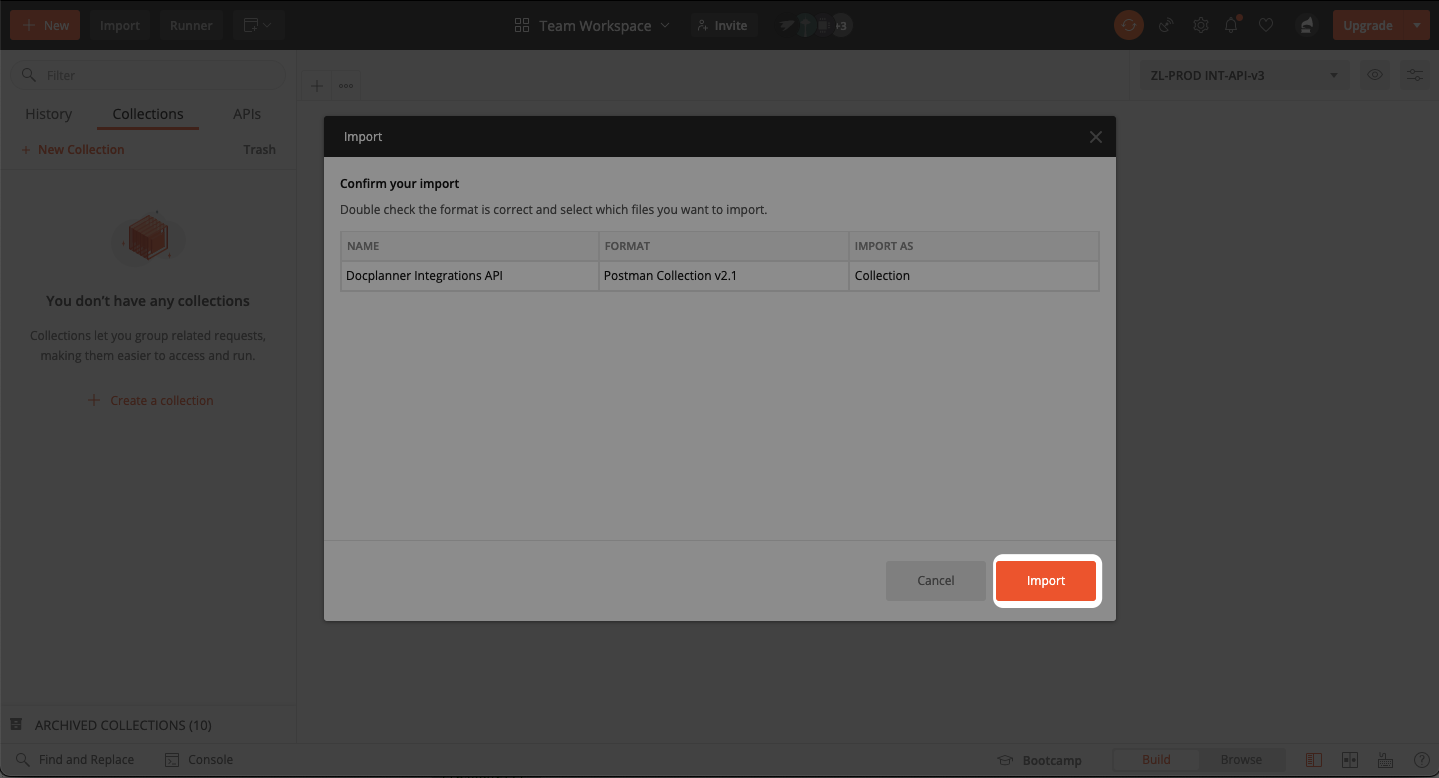The width and height of the screenshot is (1439, 778).
Task: Click the FORMAT column header
Action: pos(724,246)
